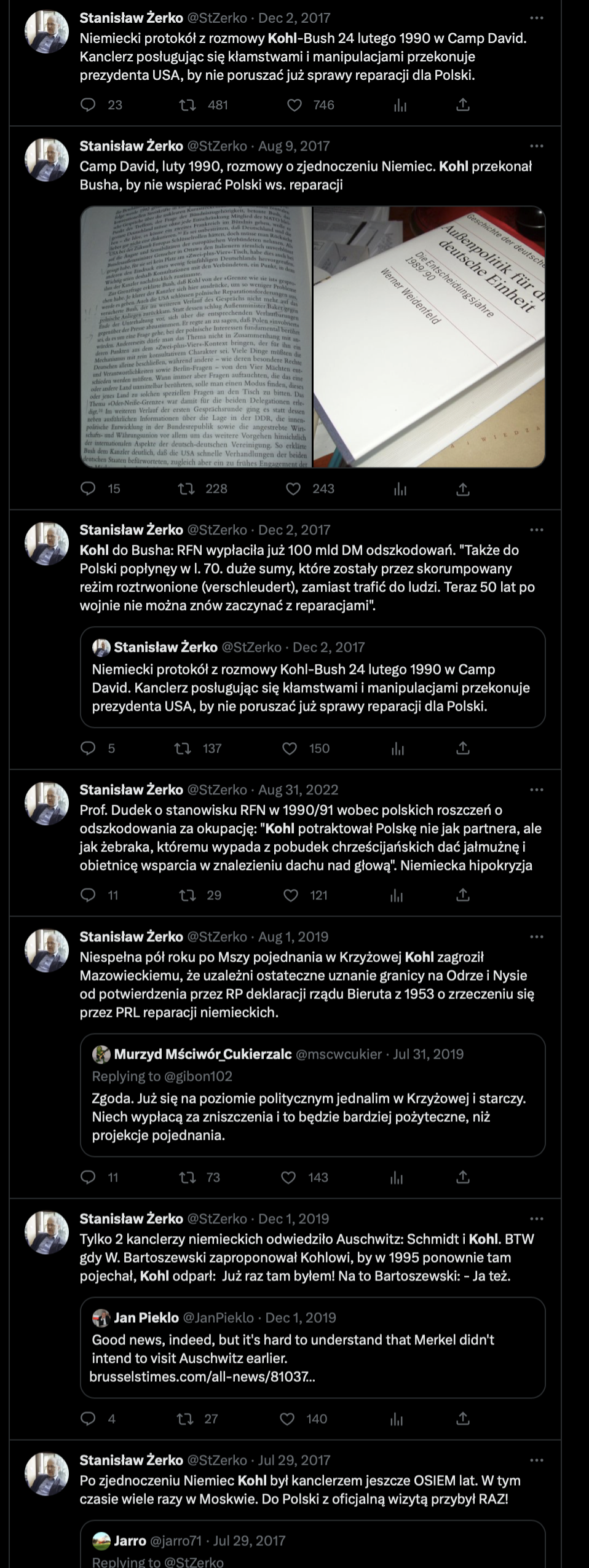Open more options on the Dec 1, 2019 tweet
The image size is (589, 1568).
click(537, 1218)
